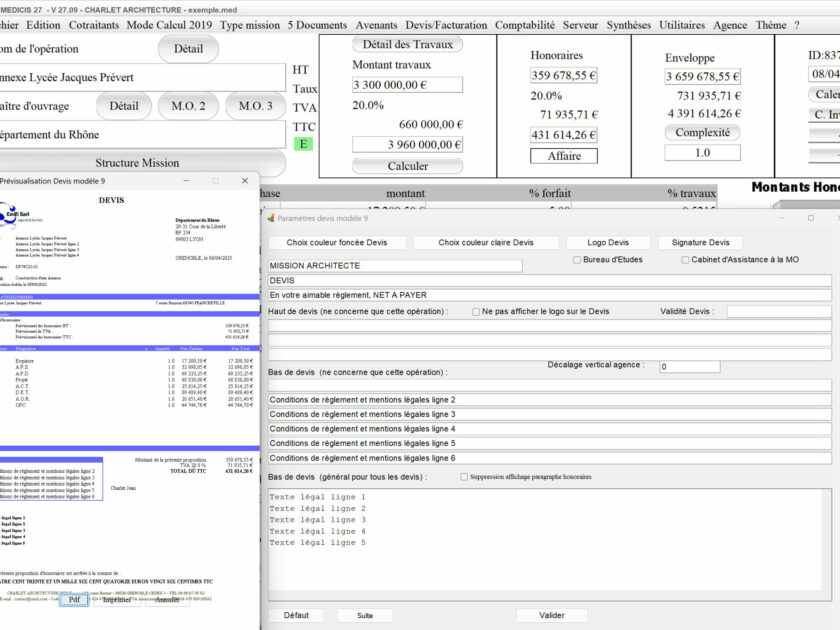
Task: Open the Mode Calcul 2019 menu
Action: coord(169,25)
